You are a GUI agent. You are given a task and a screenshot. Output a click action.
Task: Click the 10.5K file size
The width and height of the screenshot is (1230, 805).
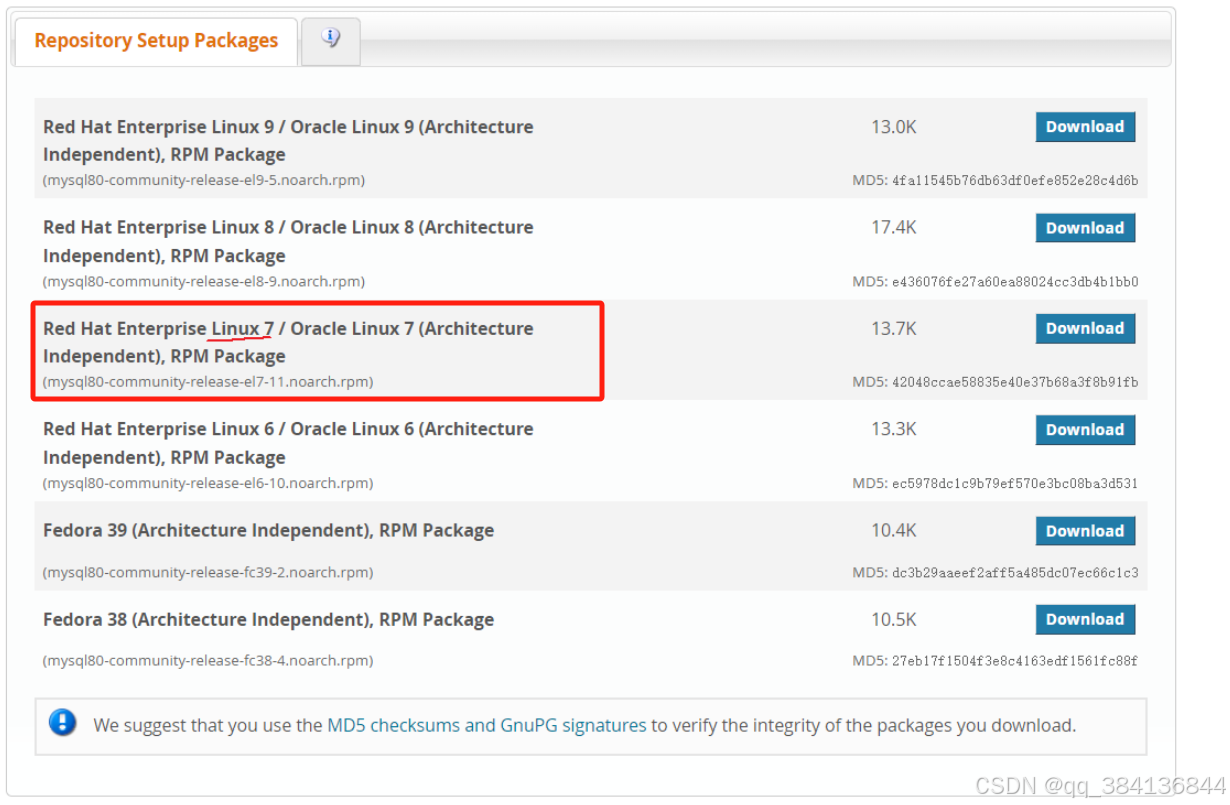[x=894, y=619]
